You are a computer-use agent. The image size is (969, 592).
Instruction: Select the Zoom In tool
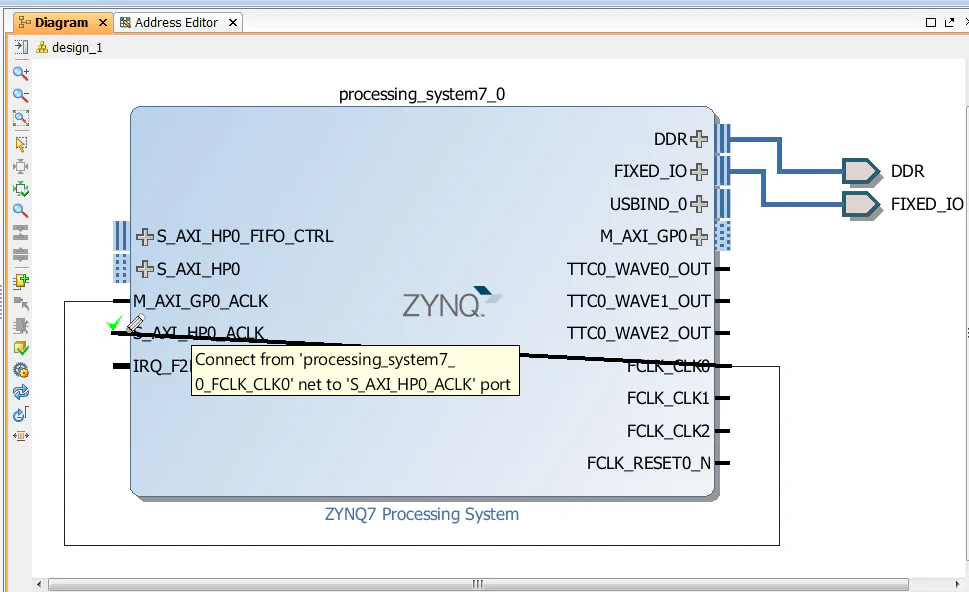[20, 72]
